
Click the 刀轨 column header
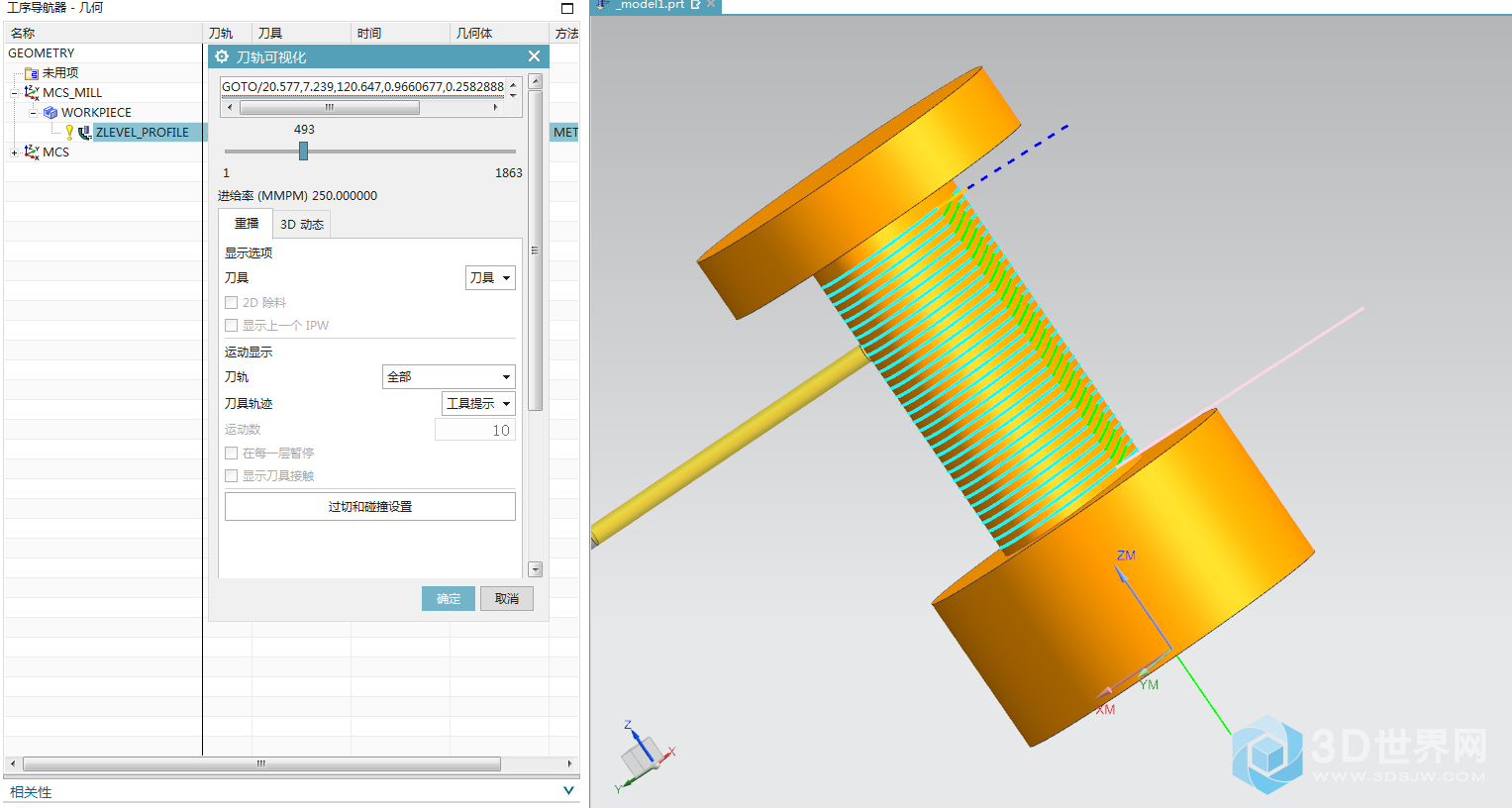(x=227, y=34)
